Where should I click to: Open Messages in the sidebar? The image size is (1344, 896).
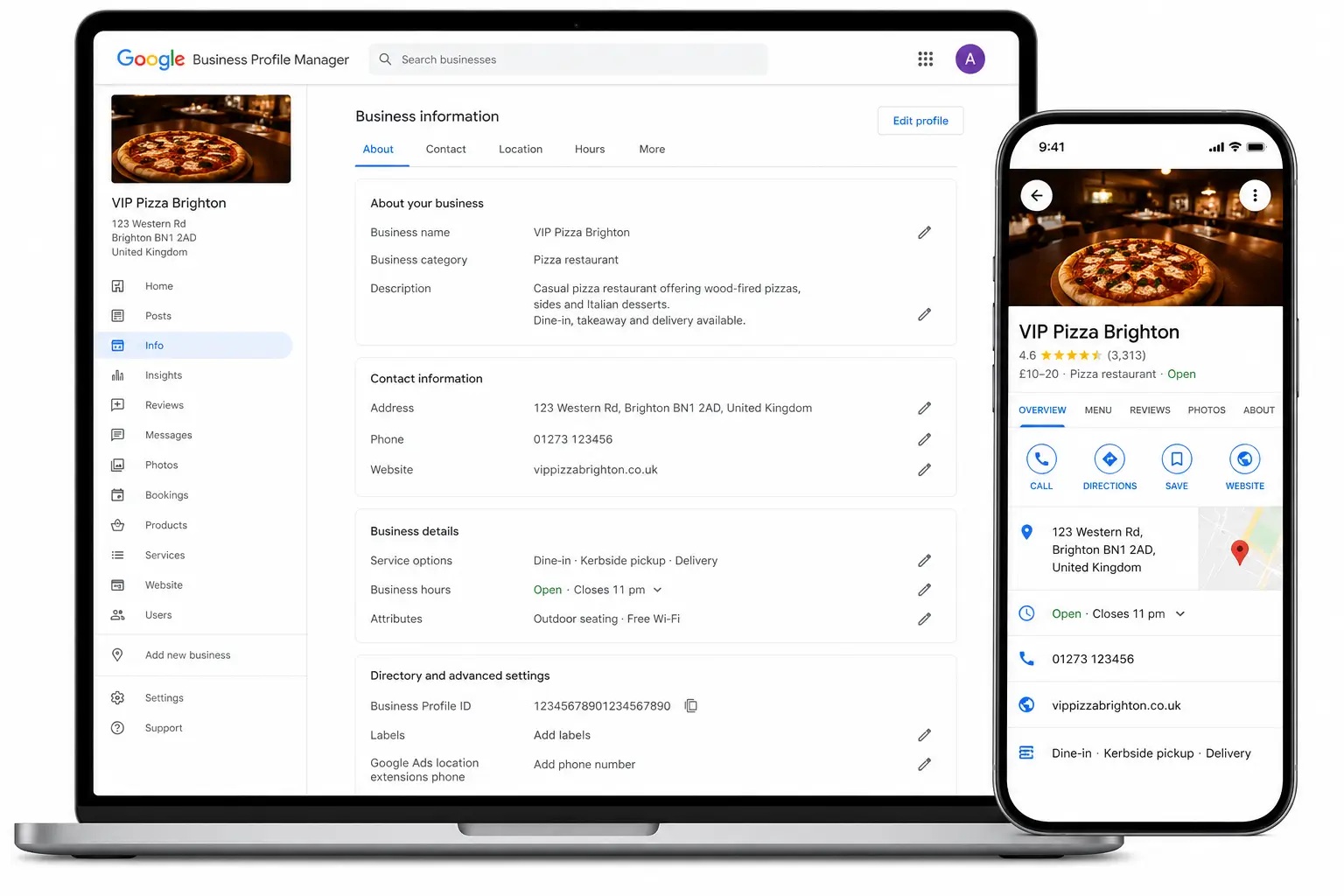point(193,435)
